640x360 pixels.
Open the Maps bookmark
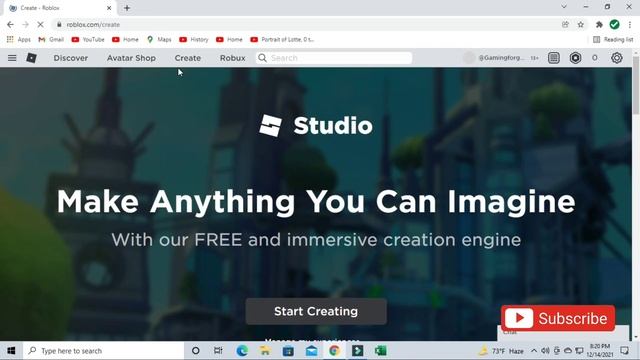point(159,40)
